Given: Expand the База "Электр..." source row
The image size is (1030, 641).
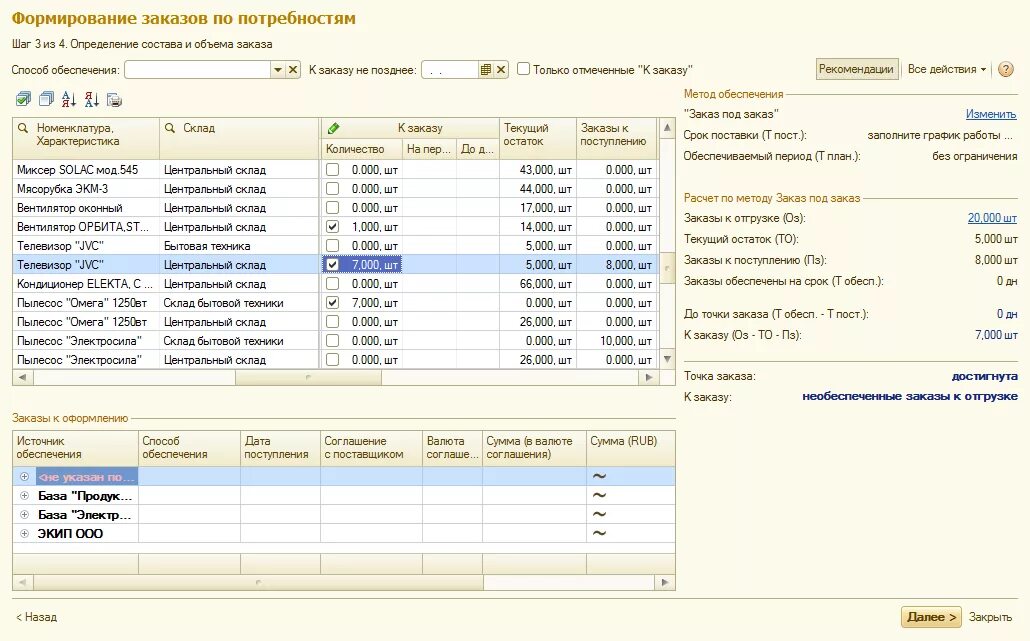Looking at the screenshot, I should [24, 514].
